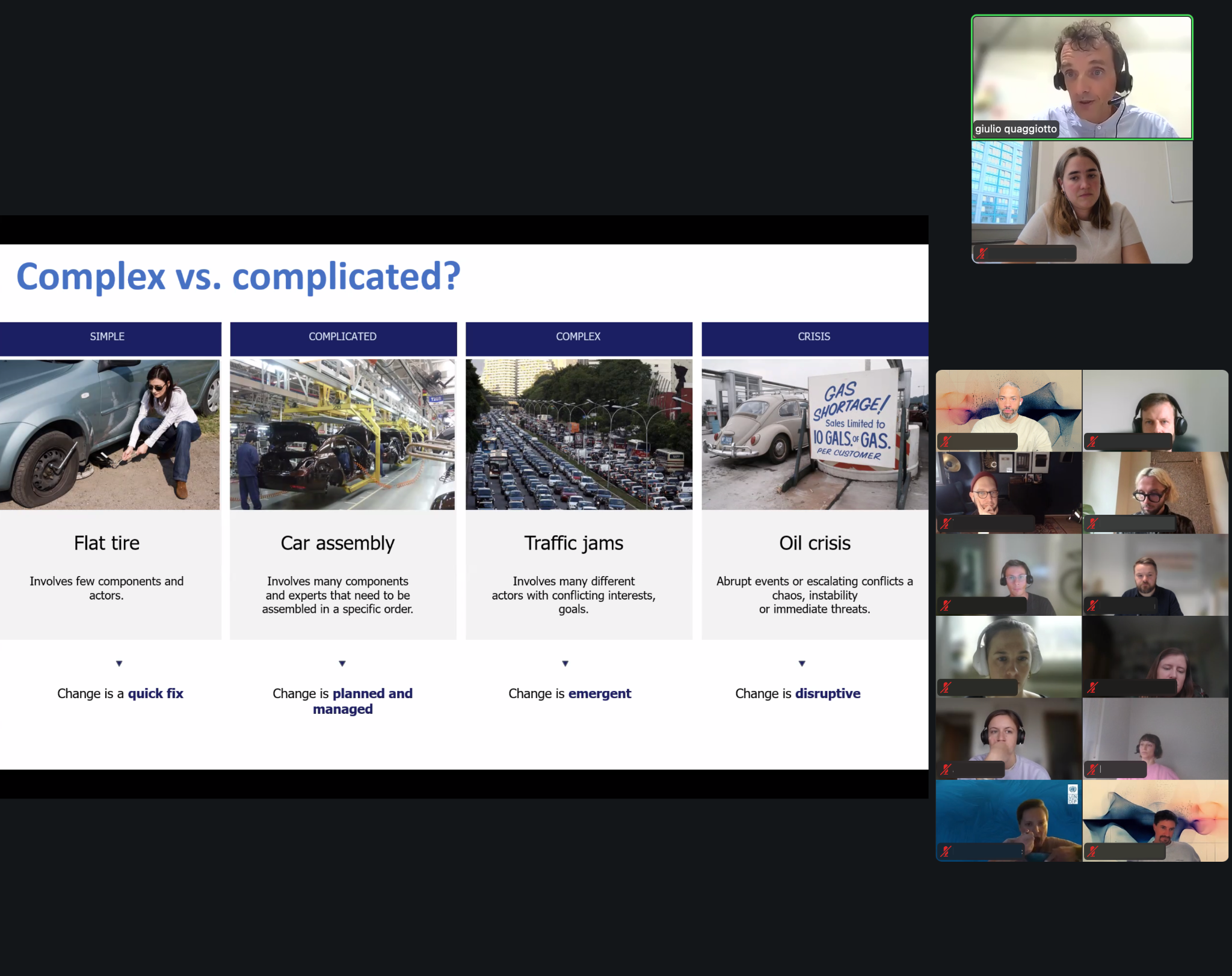Click muted mic icon on woman beside blue windows
Image resolution: width=1232 pixels, height=976 pixels.
coord(982,254)
